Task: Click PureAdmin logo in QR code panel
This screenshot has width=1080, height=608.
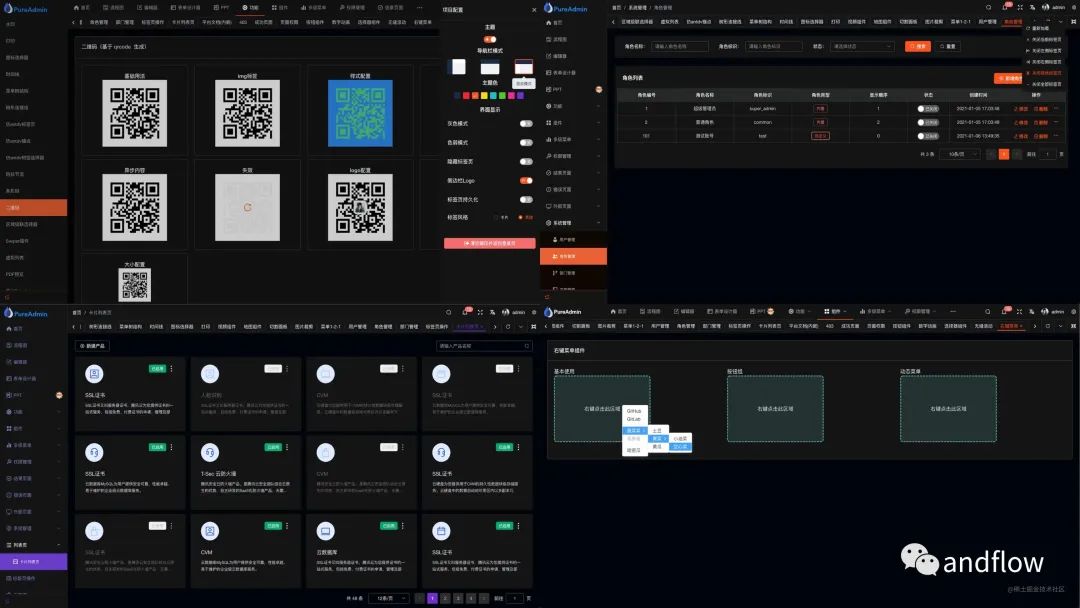Action: pyautogui.click(x=26, y=9)
